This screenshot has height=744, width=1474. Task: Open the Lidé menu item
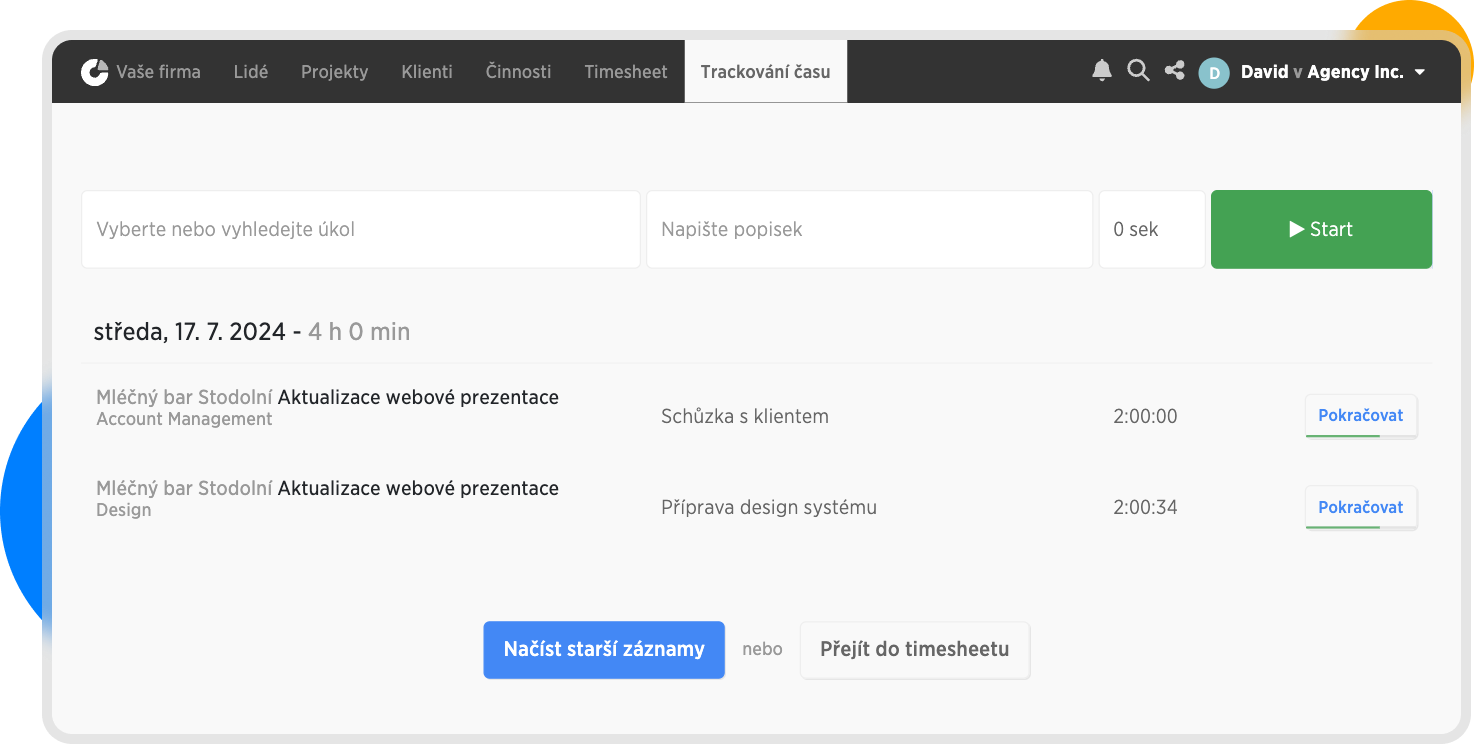coord(250,72)
